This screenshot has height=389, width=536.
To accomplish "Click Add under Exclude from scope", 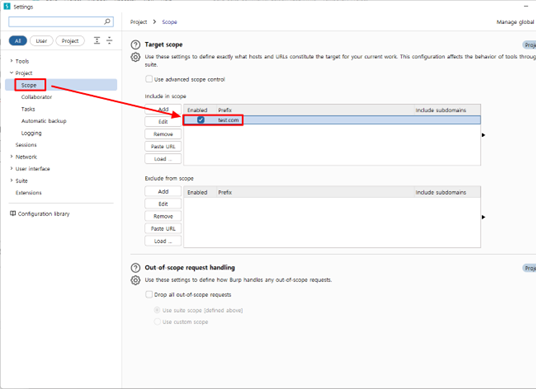I will 163,191.
